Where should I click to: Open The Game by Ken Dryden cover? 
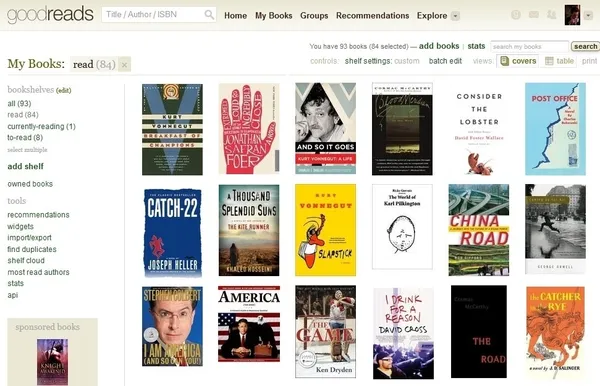(325, 332)
